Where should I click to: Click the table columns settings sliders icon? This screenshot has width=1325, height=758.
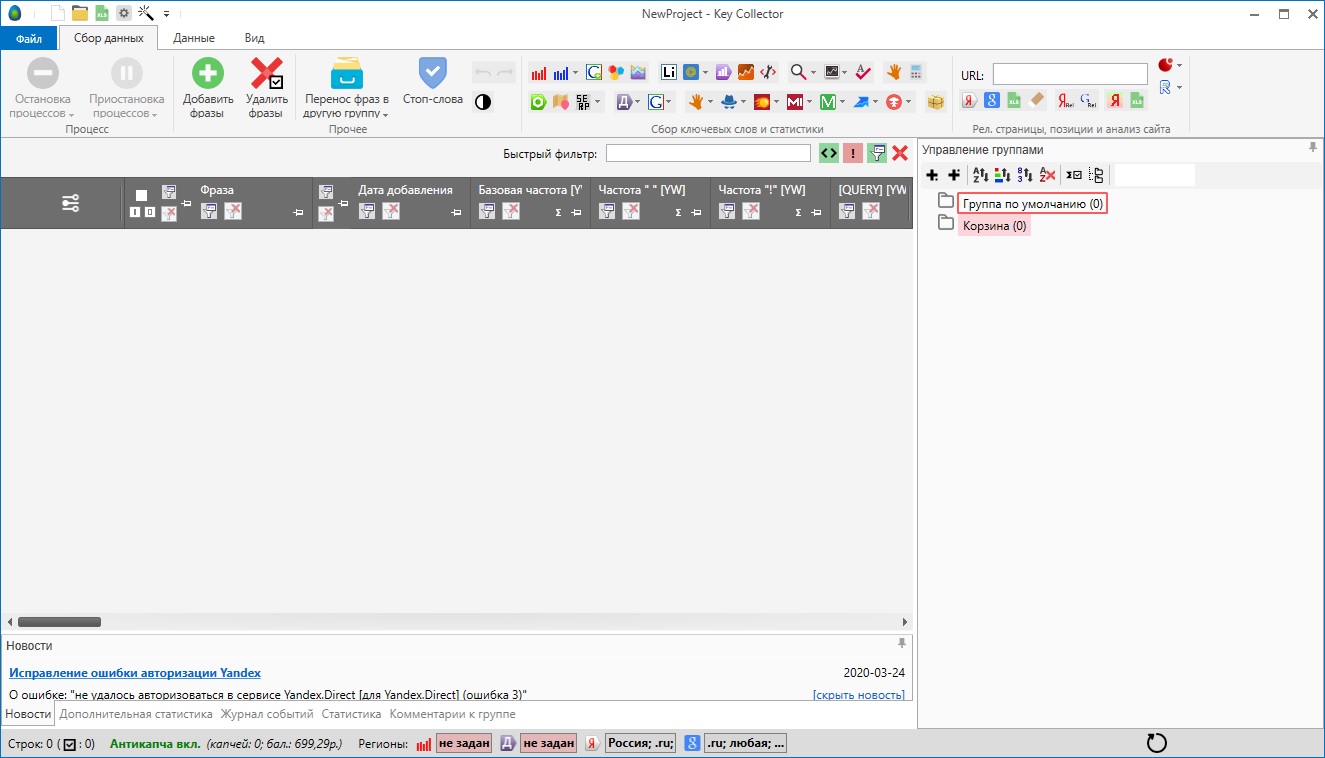pyautogui.click(x=70, y=203)
